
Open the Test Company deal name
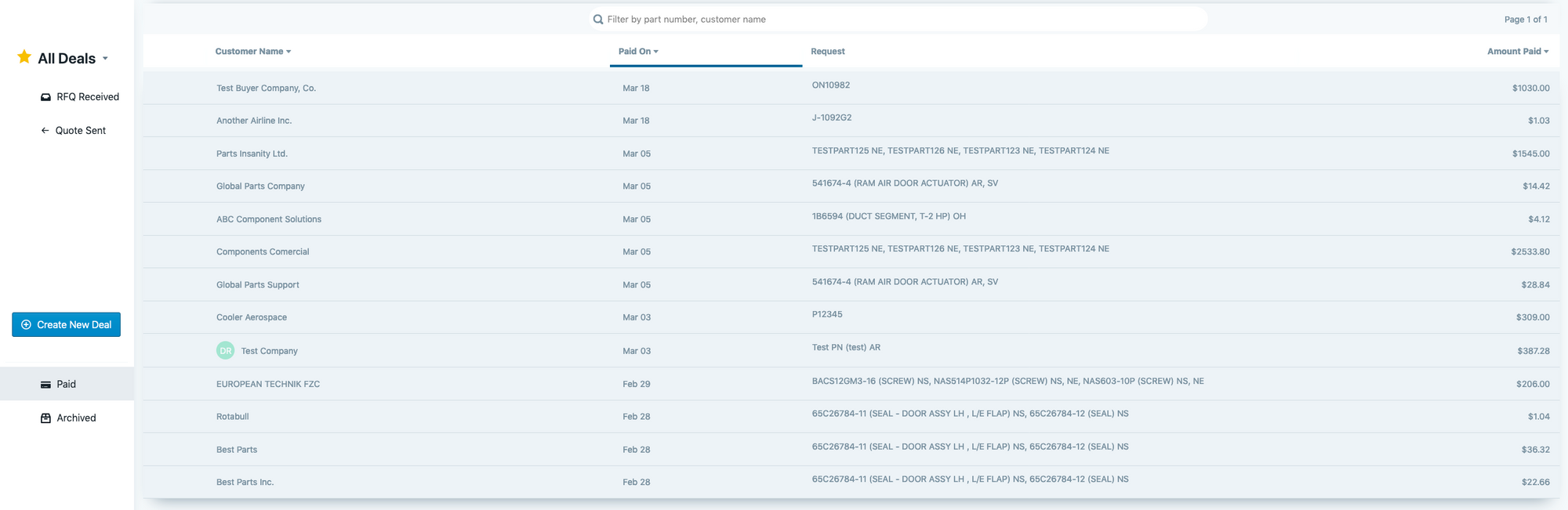point(270,351)
